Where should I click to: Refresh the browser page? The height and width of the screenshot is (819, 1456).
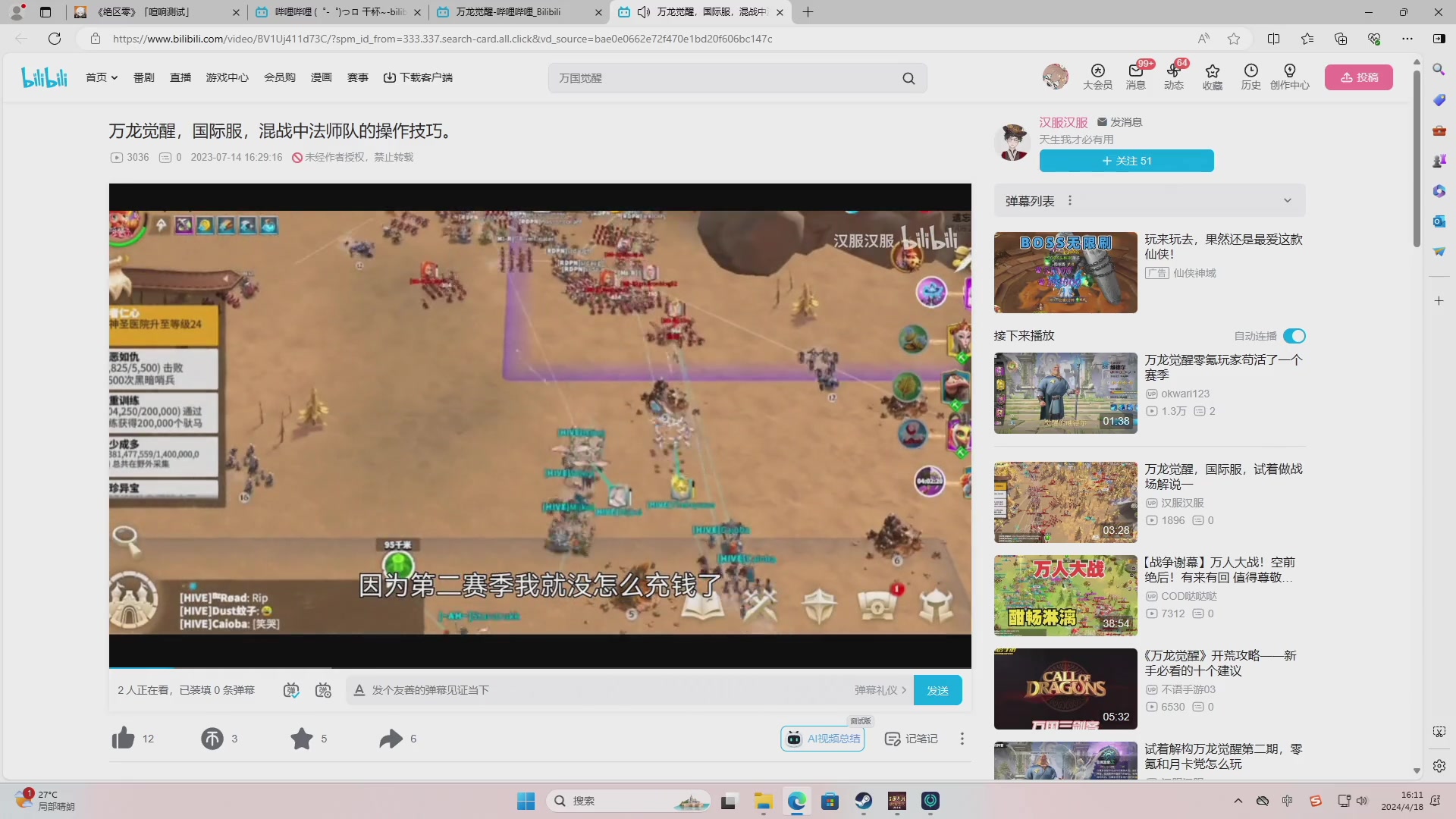click(55, 39)
